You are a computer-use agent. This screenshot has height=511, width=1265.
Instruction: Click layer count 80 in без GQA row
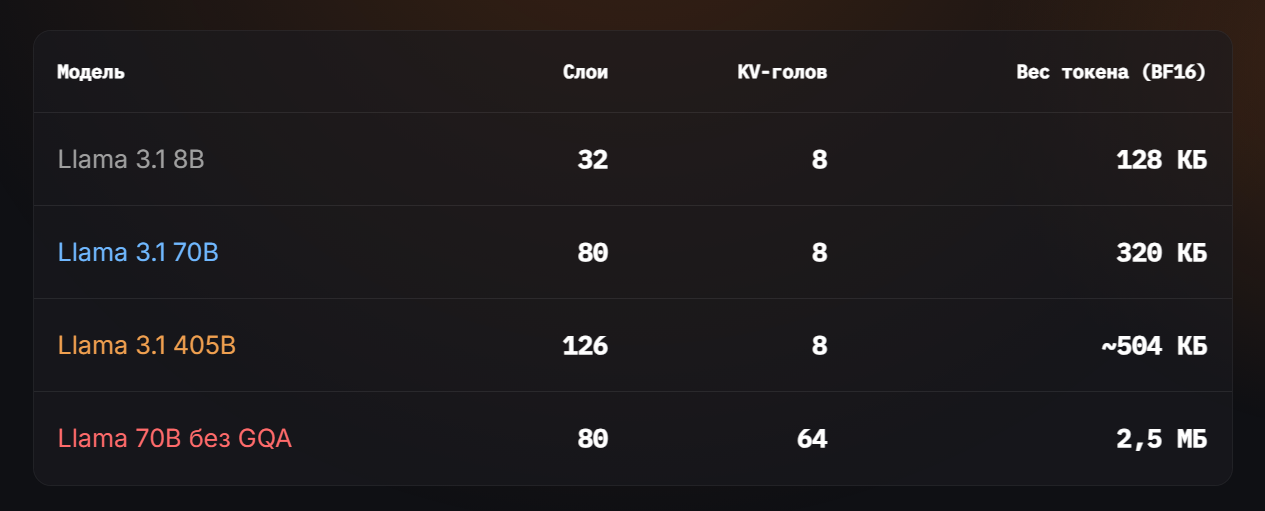tap(593, 438)
